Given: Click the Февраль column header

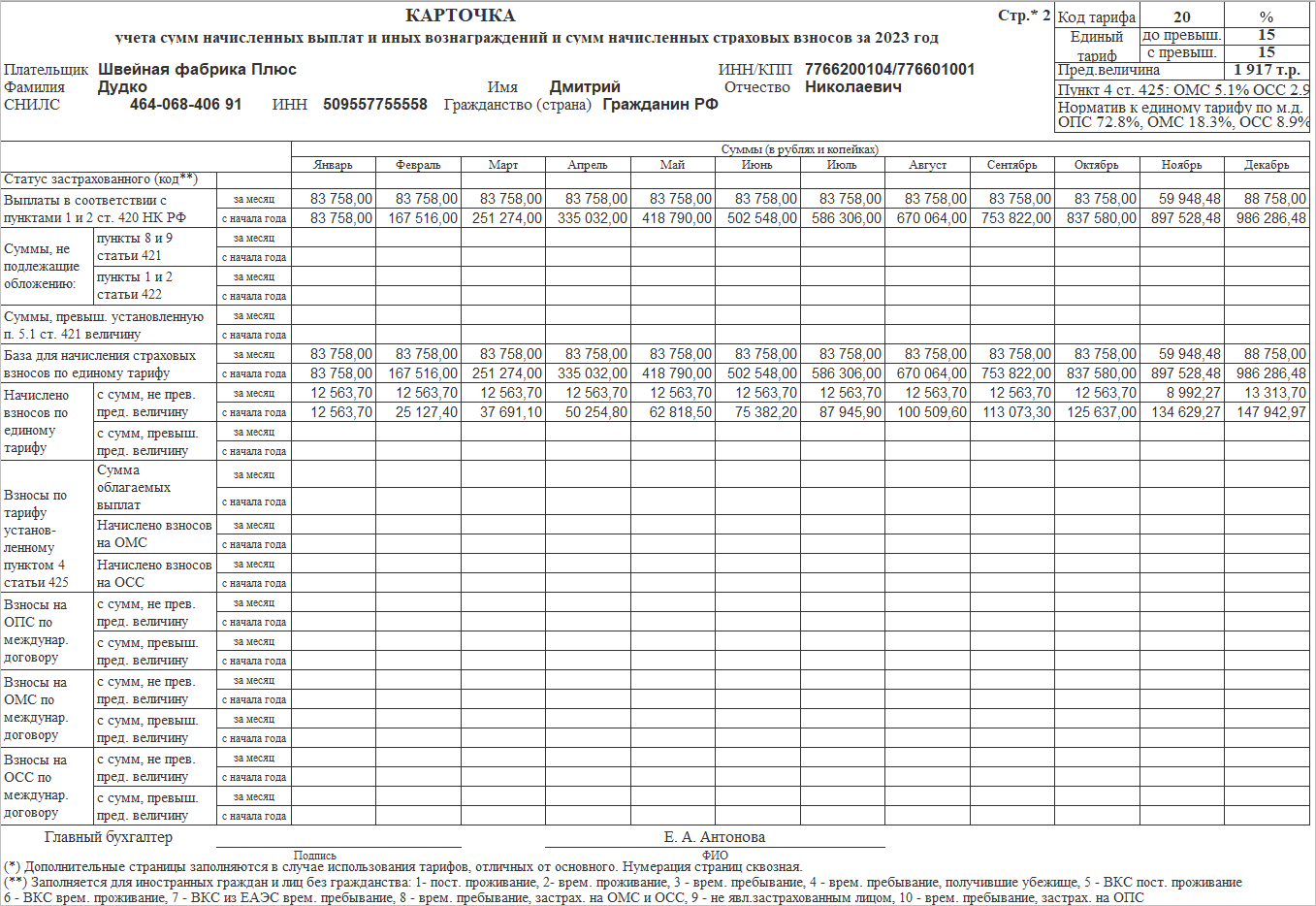Looking at the screenshot, I should 418,165.
